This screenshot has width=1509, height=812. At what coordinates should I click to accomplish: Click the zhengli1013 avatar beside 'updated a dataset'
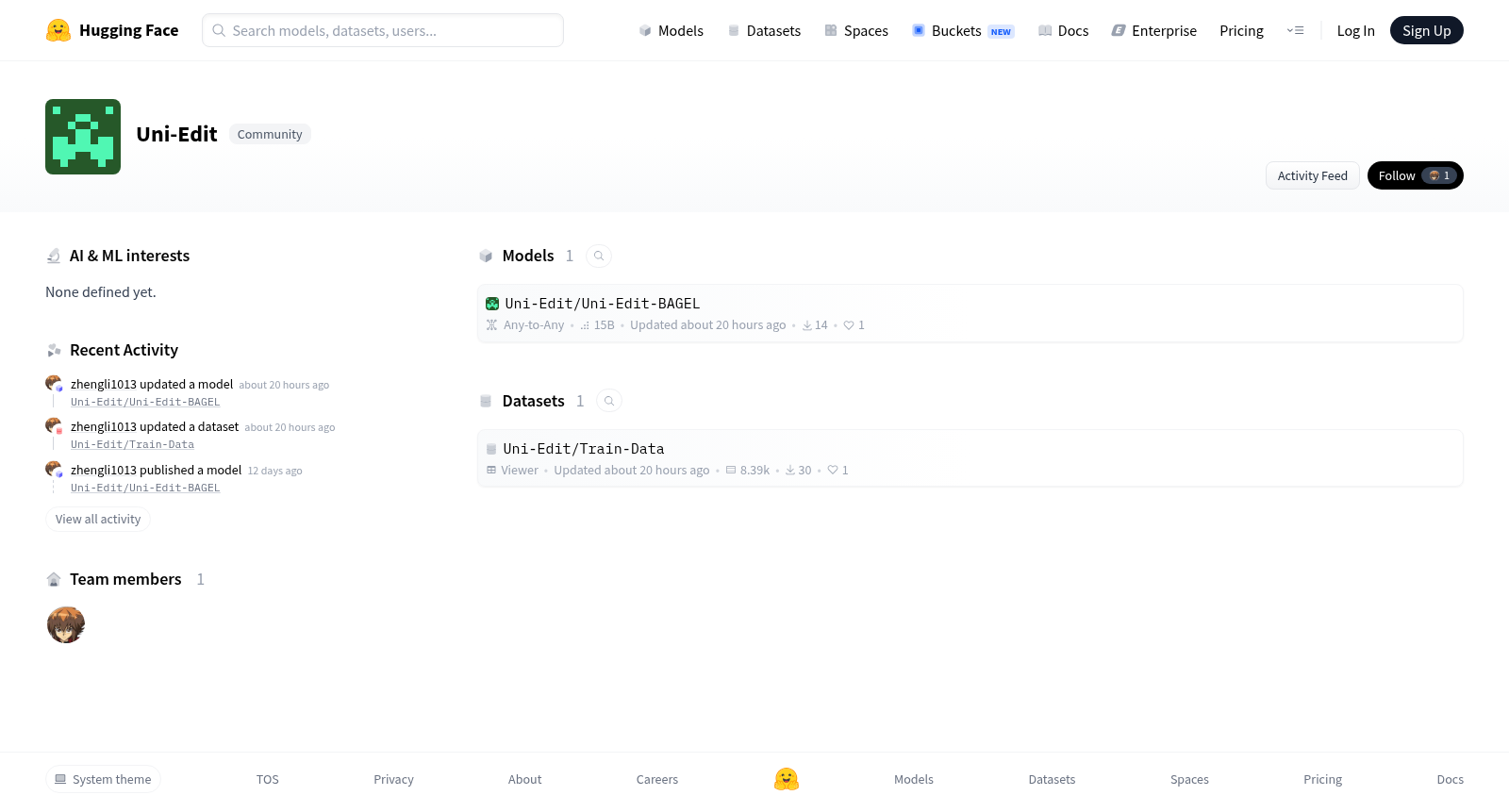coord(54,426)
